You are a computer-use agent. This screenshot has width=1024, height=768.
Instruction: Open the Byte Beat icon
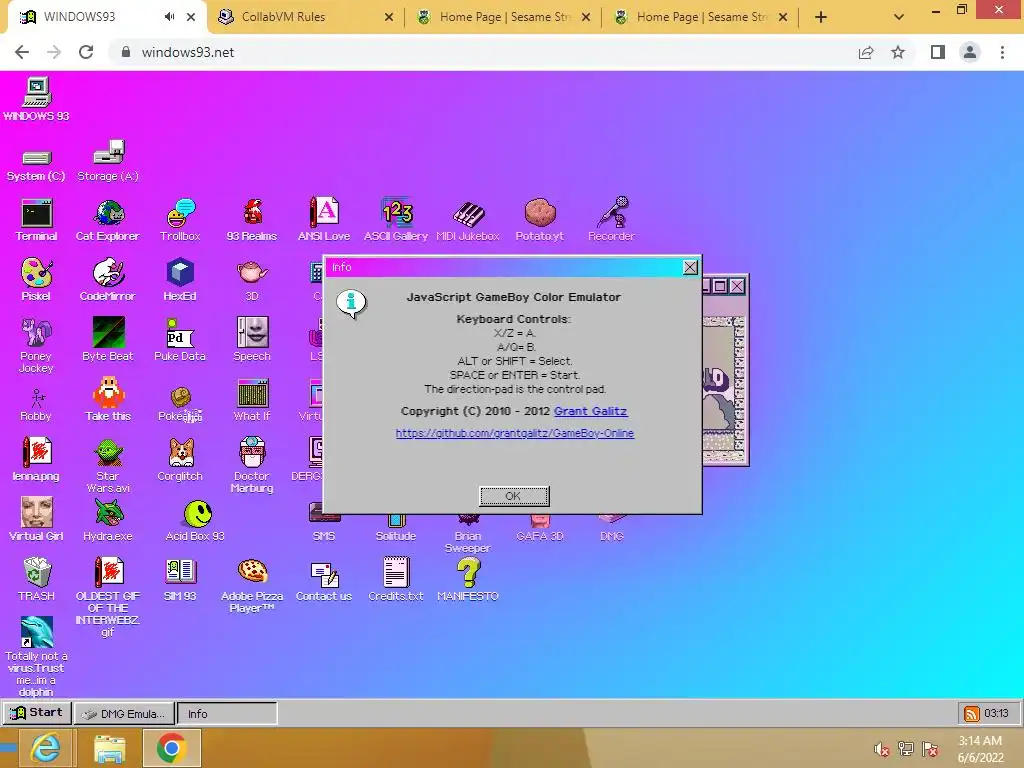tap(108, 340)
